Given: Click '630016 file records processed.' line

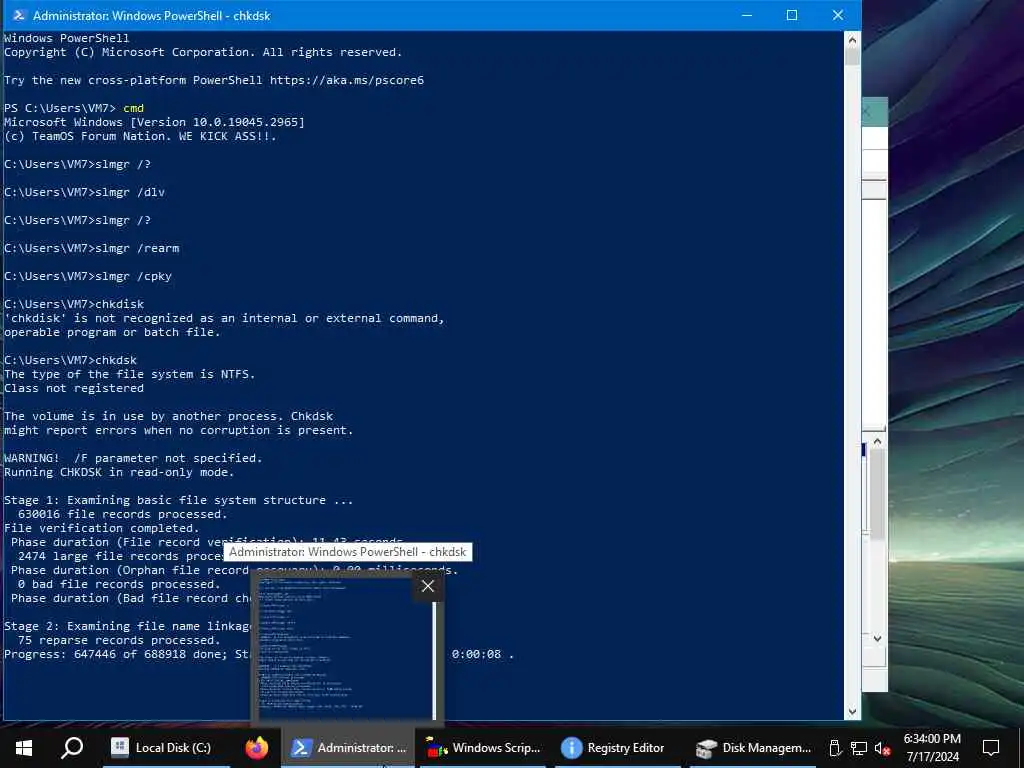Looking at the screenshot, I should (x=123, y=515).
